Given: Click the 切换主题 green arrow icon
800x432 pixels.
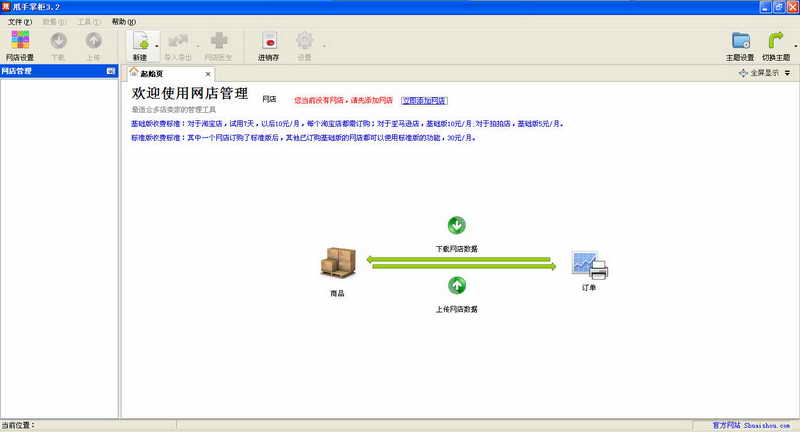Looking at the screenshot, I should tap(776, 40).
